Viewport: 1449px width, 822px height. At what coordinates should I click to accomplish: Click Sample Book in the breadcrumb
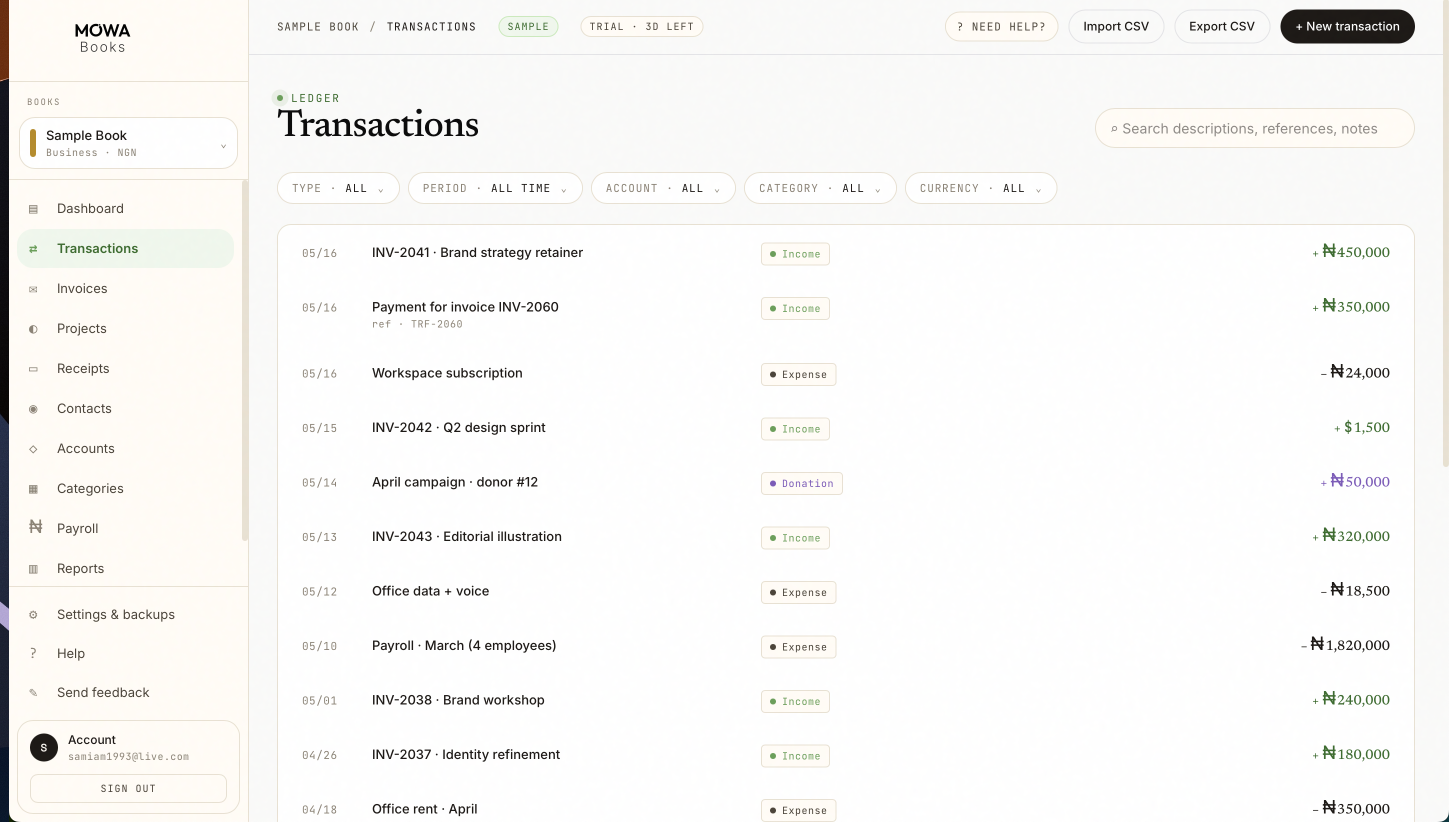tap(318, 27)
